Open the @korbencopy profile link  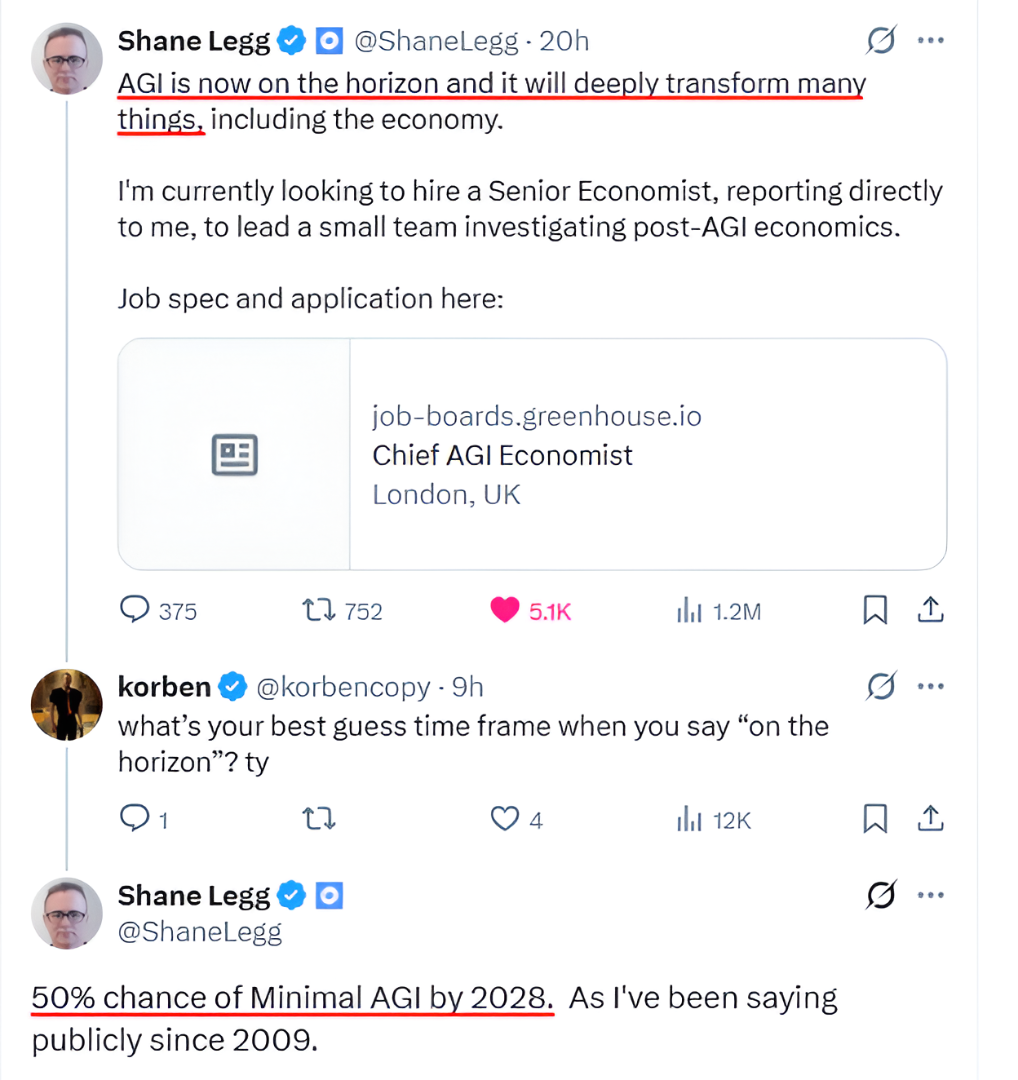point(343,687)
